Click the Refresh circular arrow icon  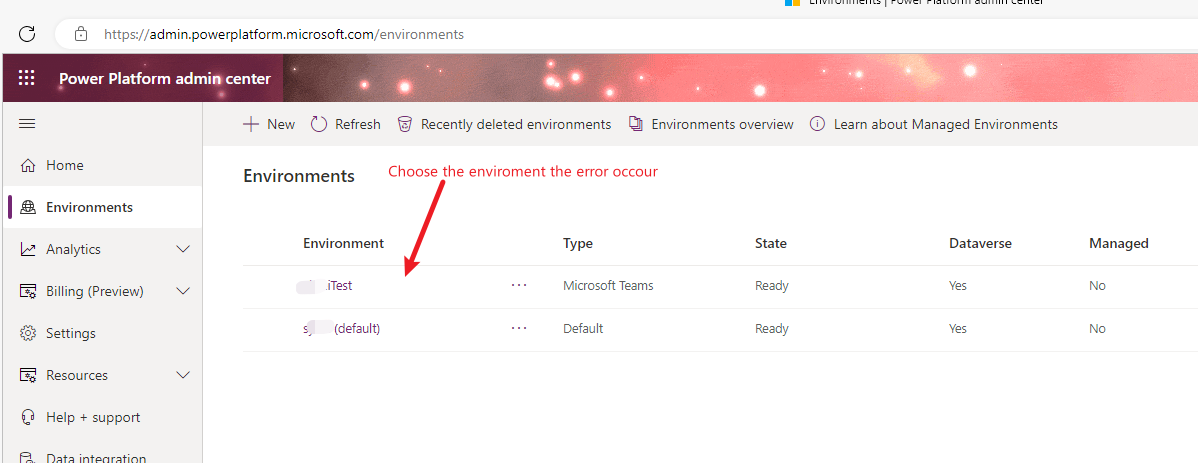(319, 124)
